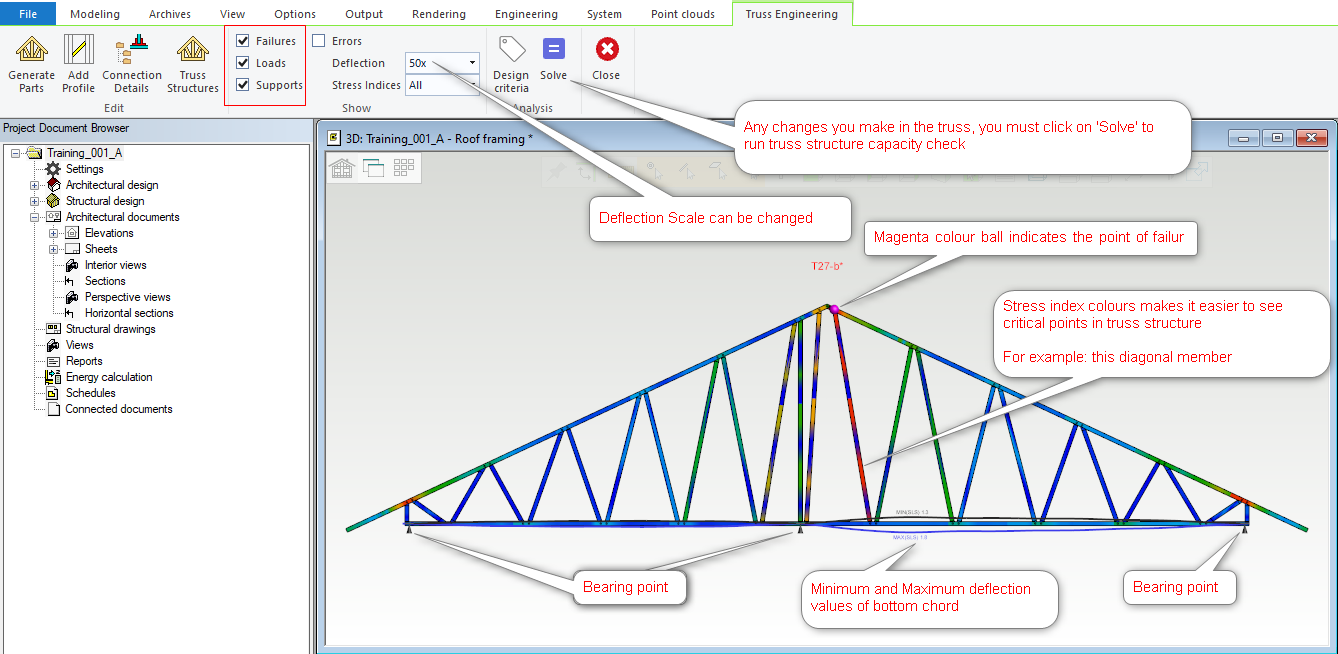Viewport: 1338px width, 654px height.
Task: Open the Point clouds tab
Action: click(681, 14)
